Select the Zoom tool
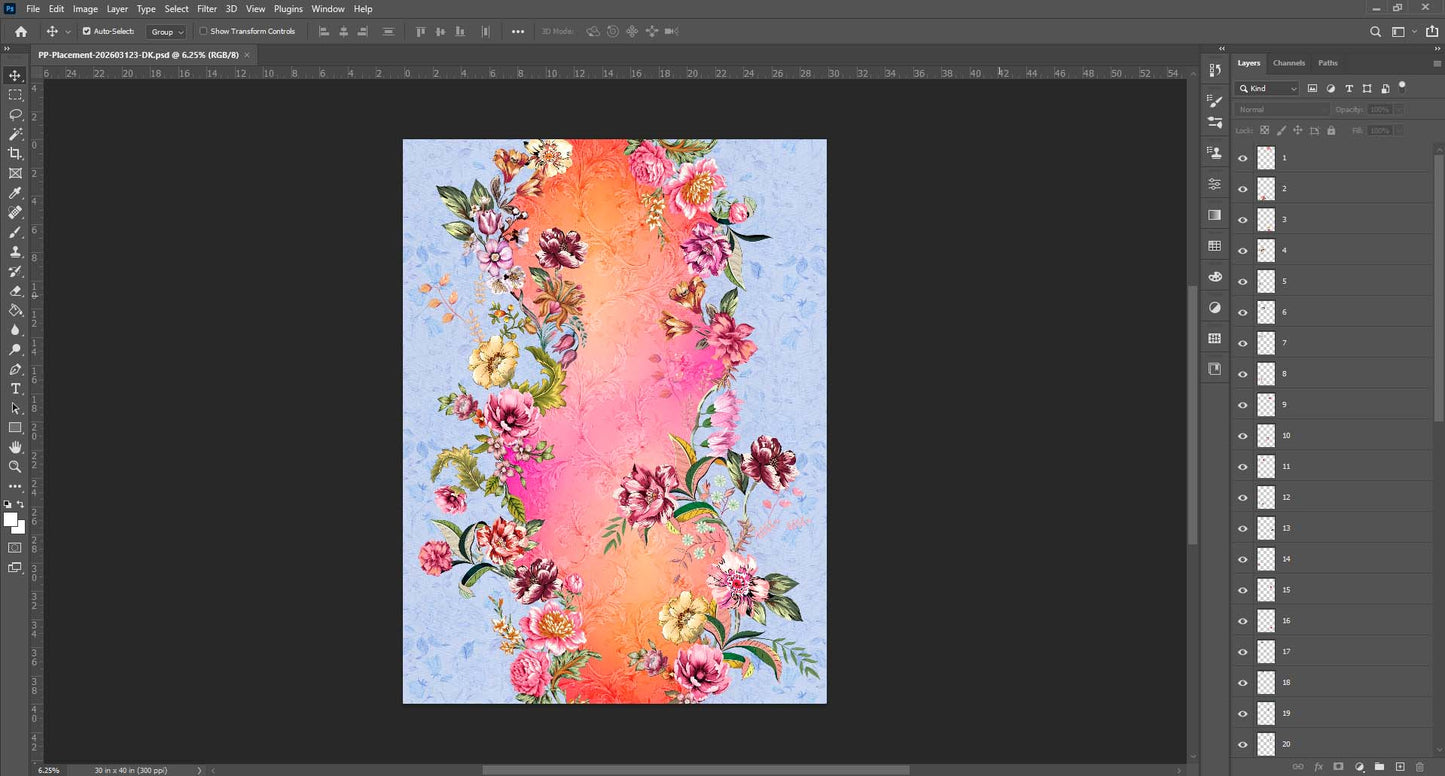Image resolution: width=1445 pixels, height=776 pixels. coord(15,467)
